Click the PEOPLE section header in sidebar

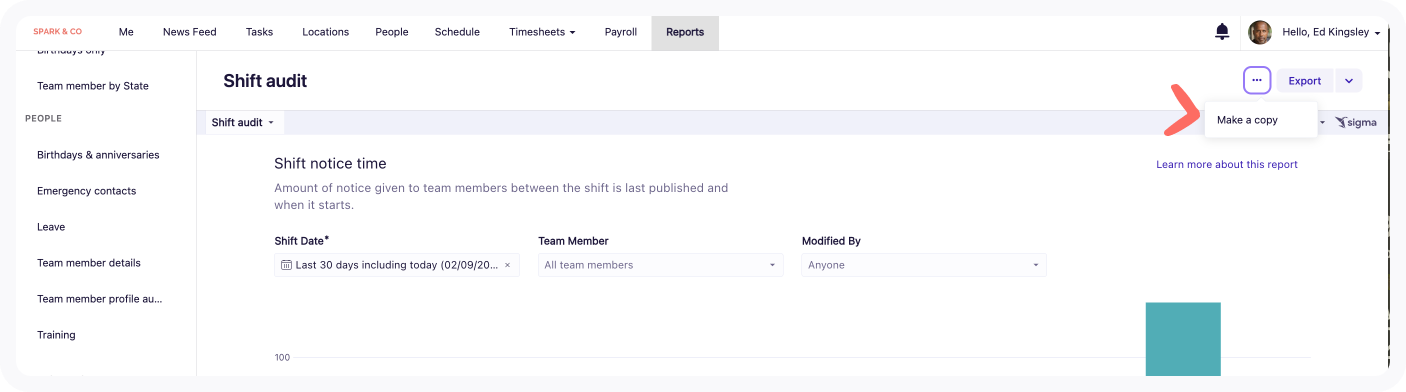44,118
